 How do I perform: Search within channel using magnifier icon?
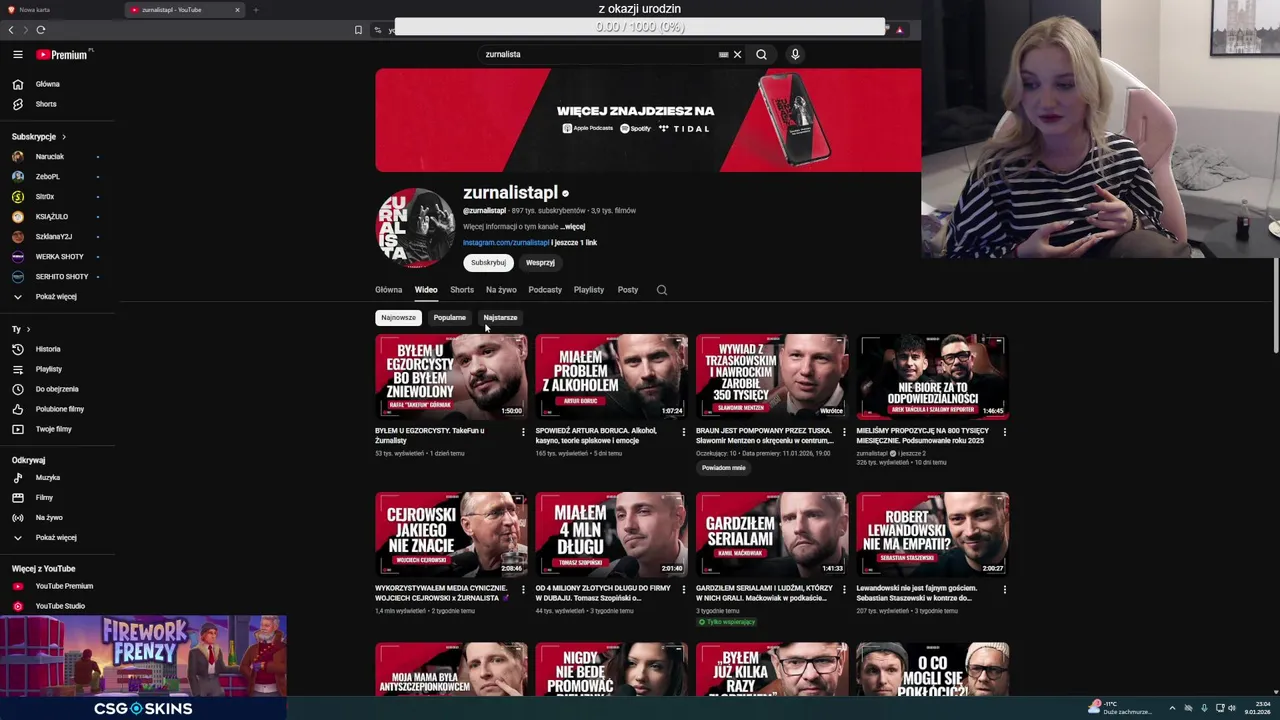pos(662,290)
